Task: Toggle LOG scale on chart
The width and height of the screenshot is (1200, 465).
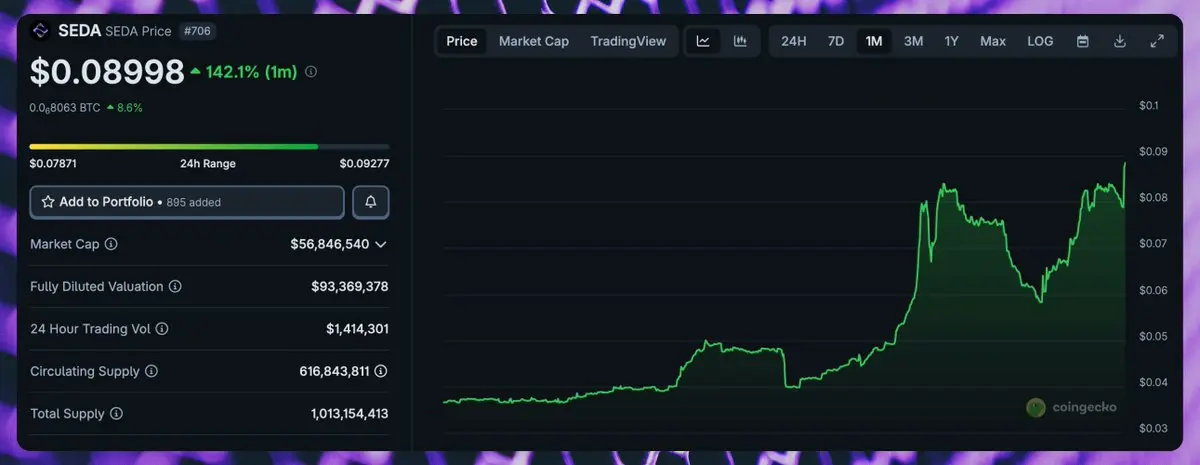Action: point(1040,42)
